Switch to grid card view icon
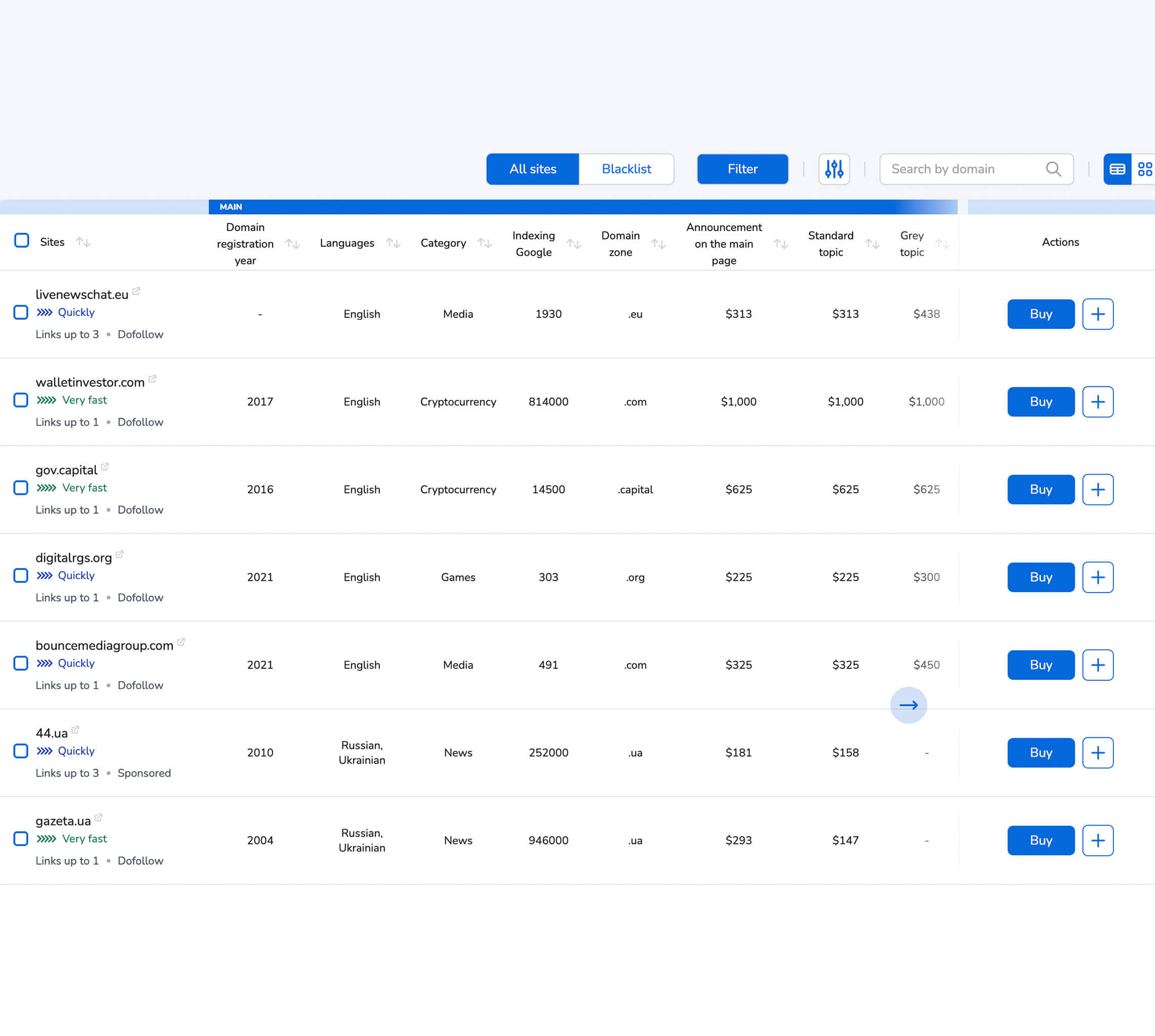Viewport: 1155px width, 1036px height. pyautogui.click(x=1144, y=169)
